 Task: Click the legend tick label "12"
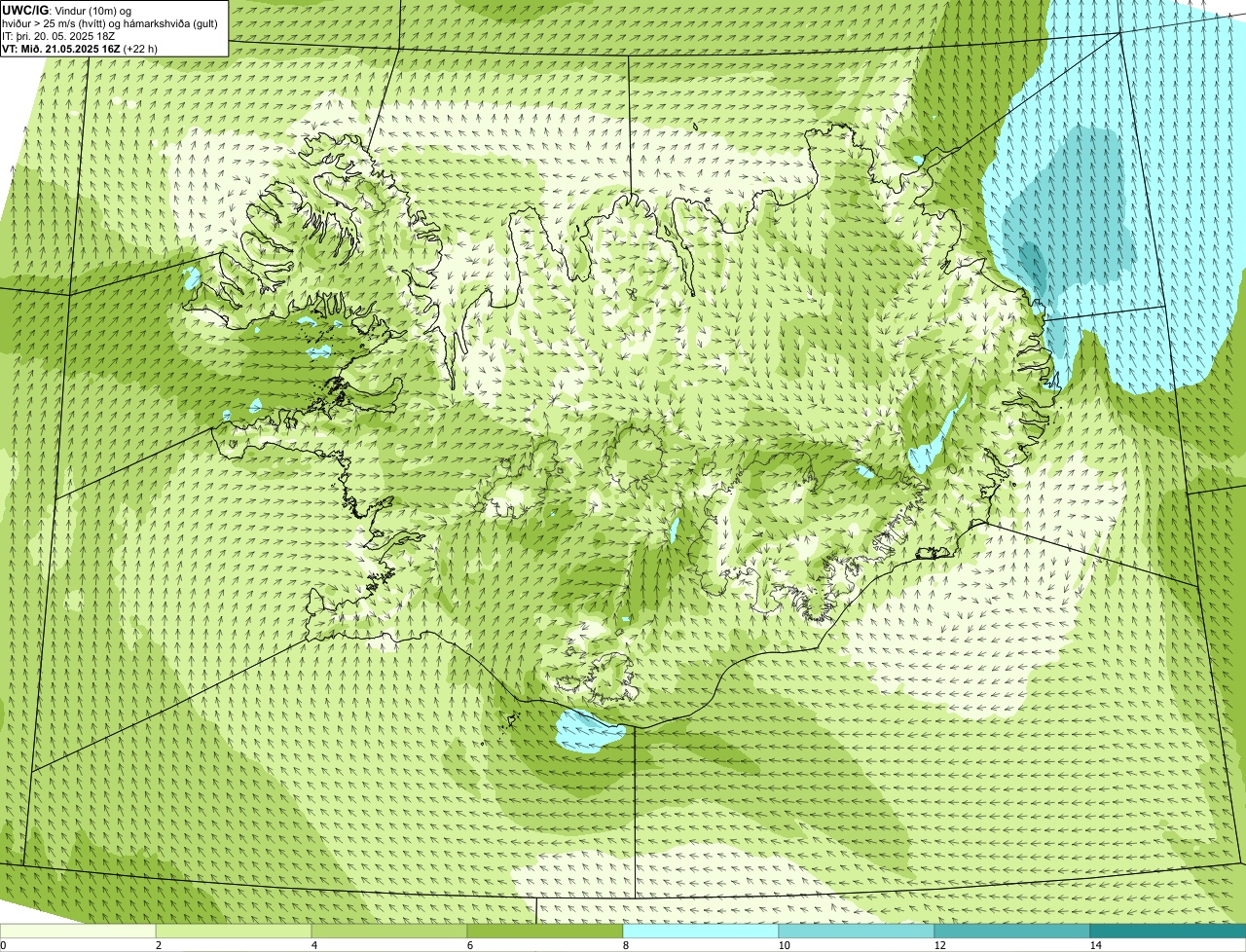[939, 945]
